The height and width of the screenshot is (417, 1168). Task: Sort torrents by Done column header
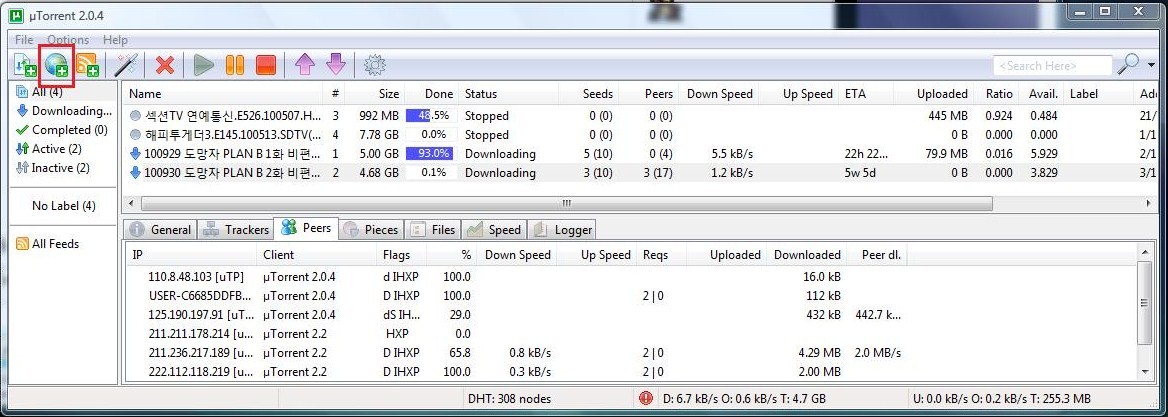point(432,94)
